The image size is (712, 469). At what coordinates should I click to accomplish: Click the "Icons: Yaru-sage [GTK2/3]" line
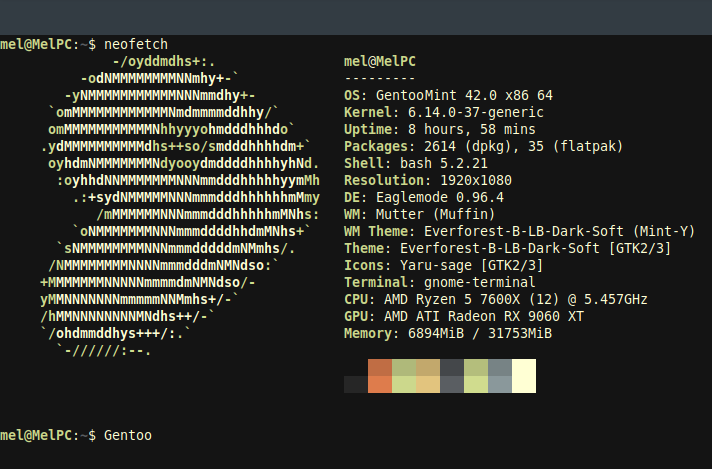tap(444, 266)
